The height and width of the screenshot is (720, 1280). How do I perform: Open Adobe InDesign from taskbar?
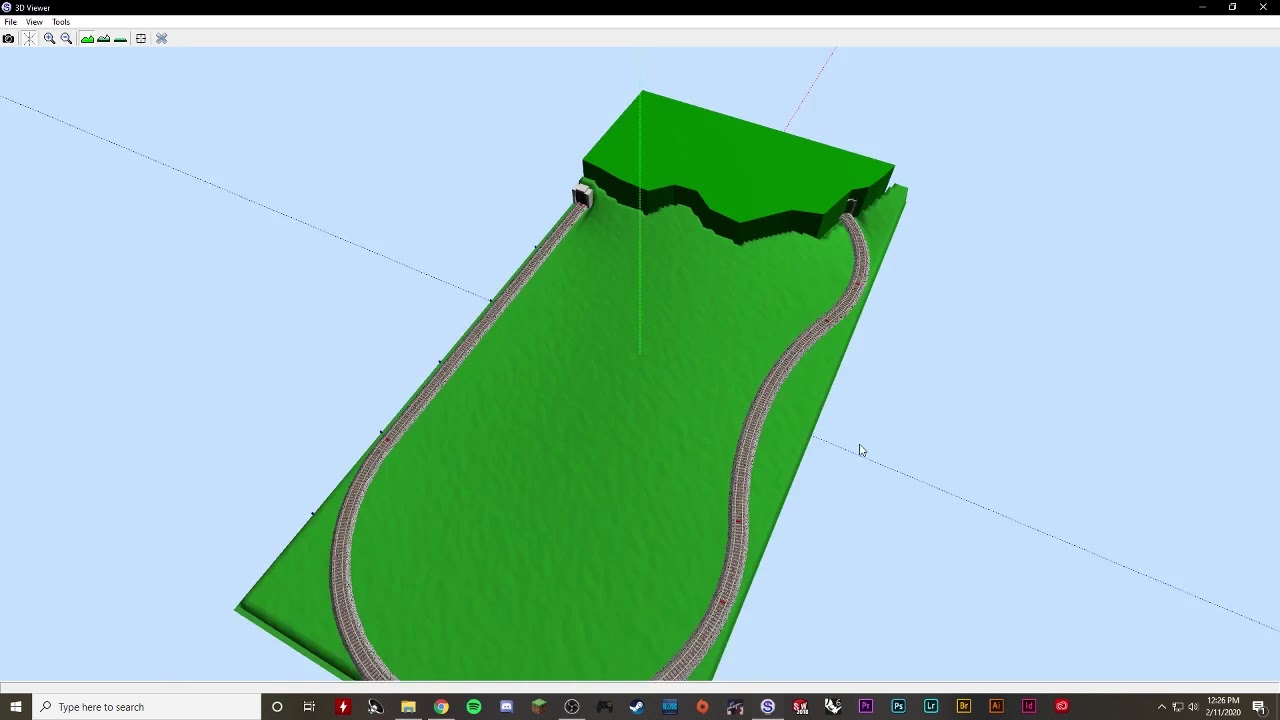[x=1029, y=707]
